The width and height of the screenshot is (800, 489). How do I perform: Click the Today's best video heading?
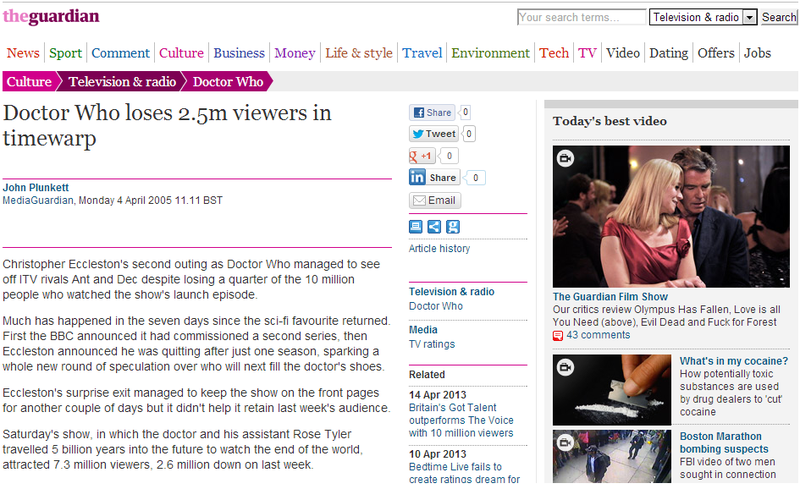coord(610,121)
